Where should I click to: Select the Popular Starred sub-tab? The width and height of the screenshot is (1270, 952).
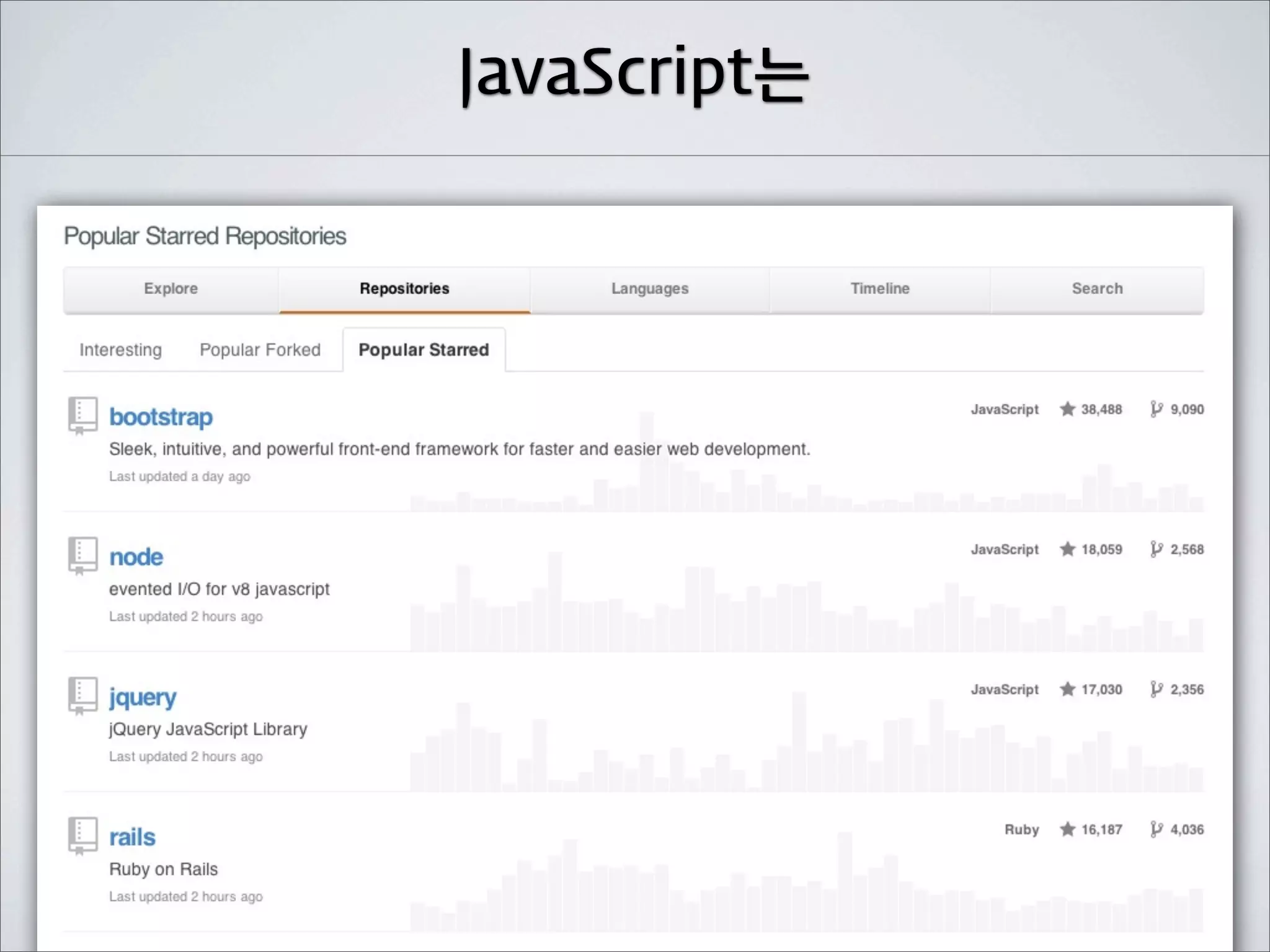click(424, 350)
